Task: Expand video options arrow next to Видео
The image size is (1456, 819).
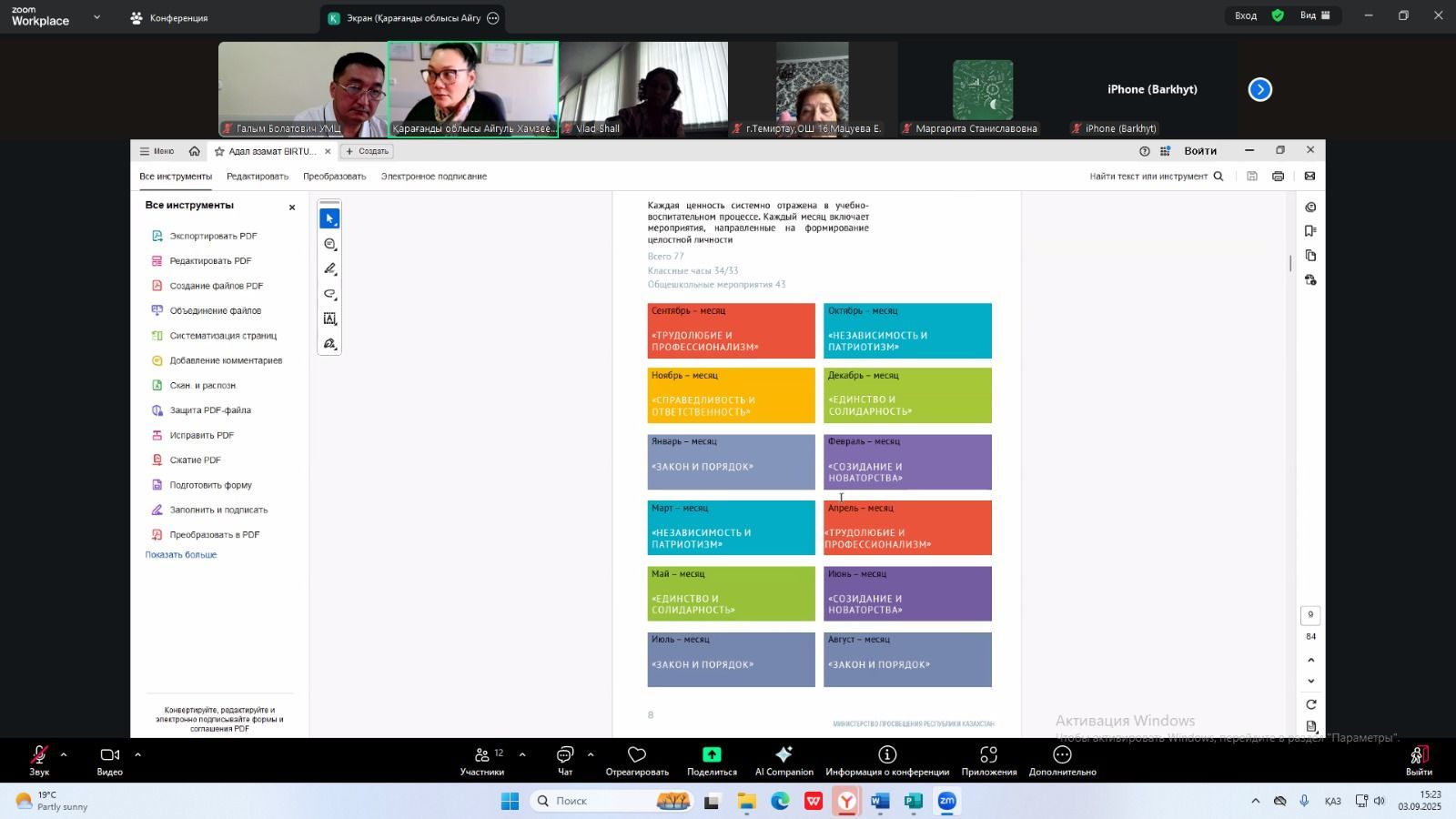Action: (x=137, y=754)
